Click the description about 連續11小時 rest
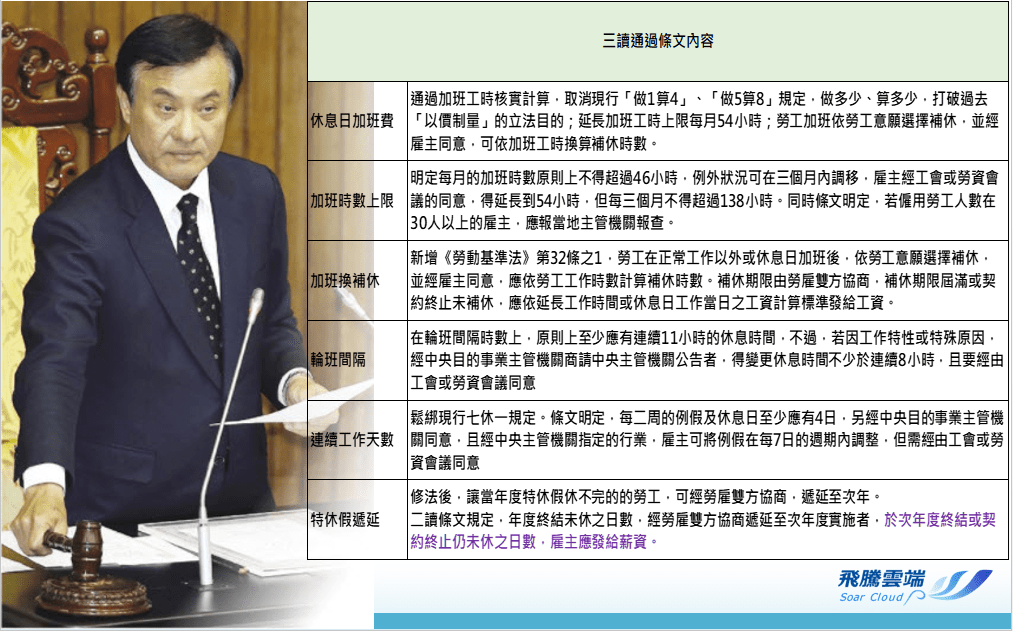Screen dimensions: 1013x631 [x=707, y=360]
